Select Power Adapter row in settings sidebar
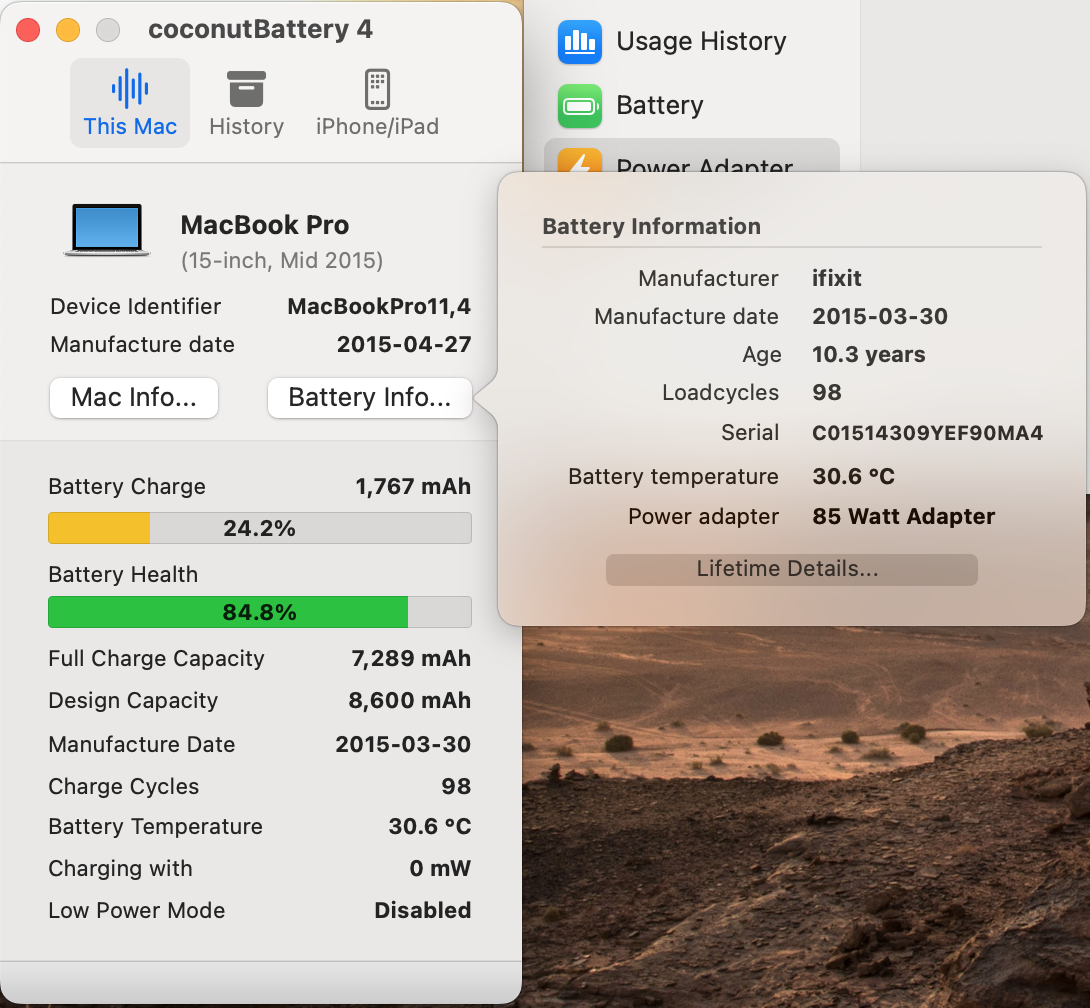Screen dimensions: 1090x1008 (x=692, y=156)
